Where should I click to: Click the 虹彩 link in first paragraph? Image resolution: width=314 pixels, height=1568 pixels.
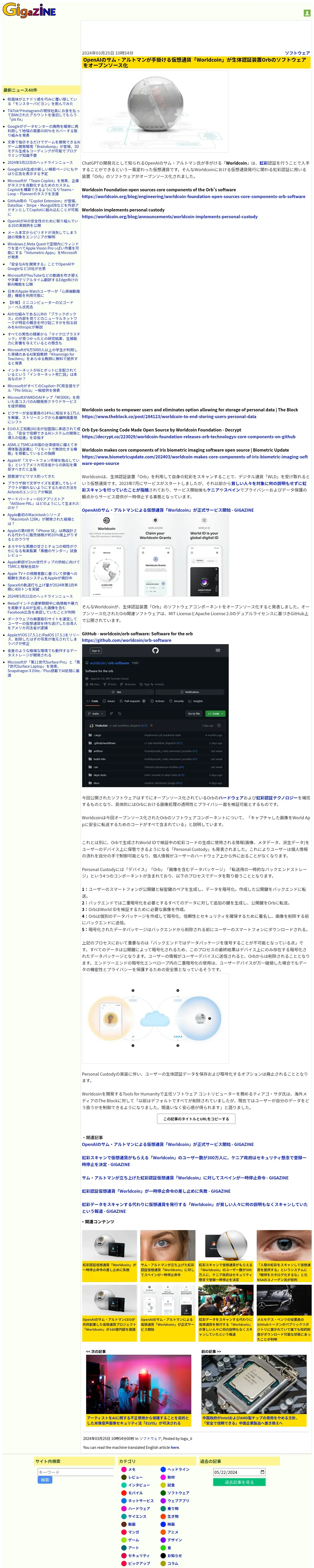[x=263, y=163]
